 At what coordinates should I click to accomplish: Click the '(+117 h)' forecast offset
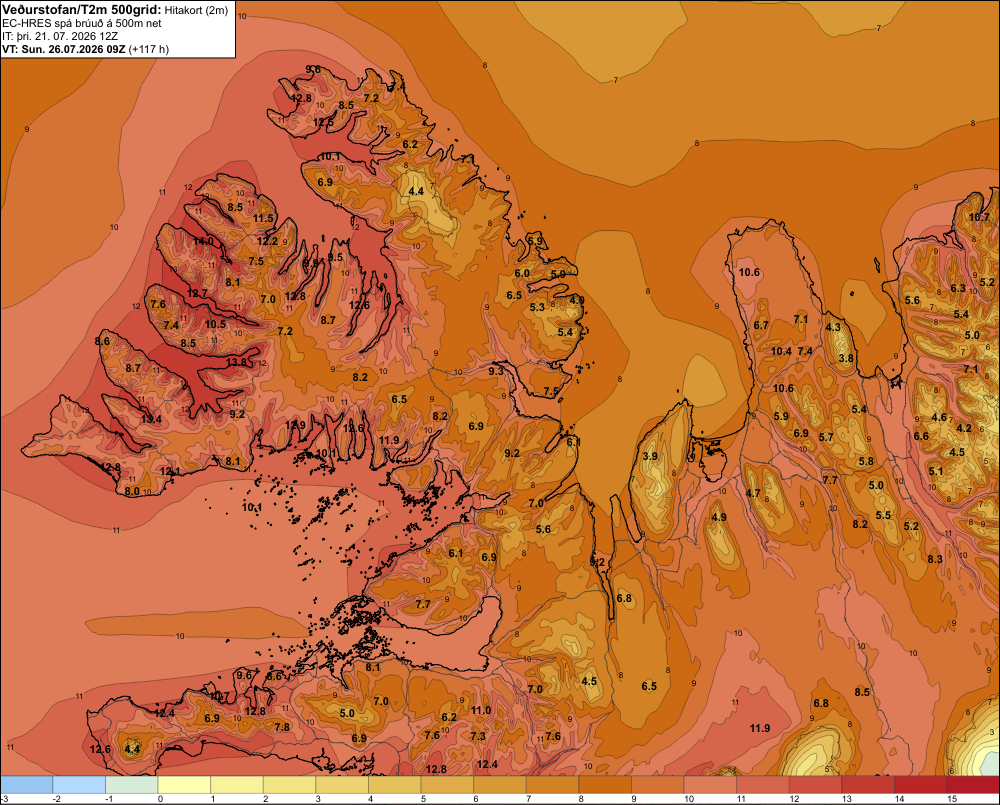149,49
